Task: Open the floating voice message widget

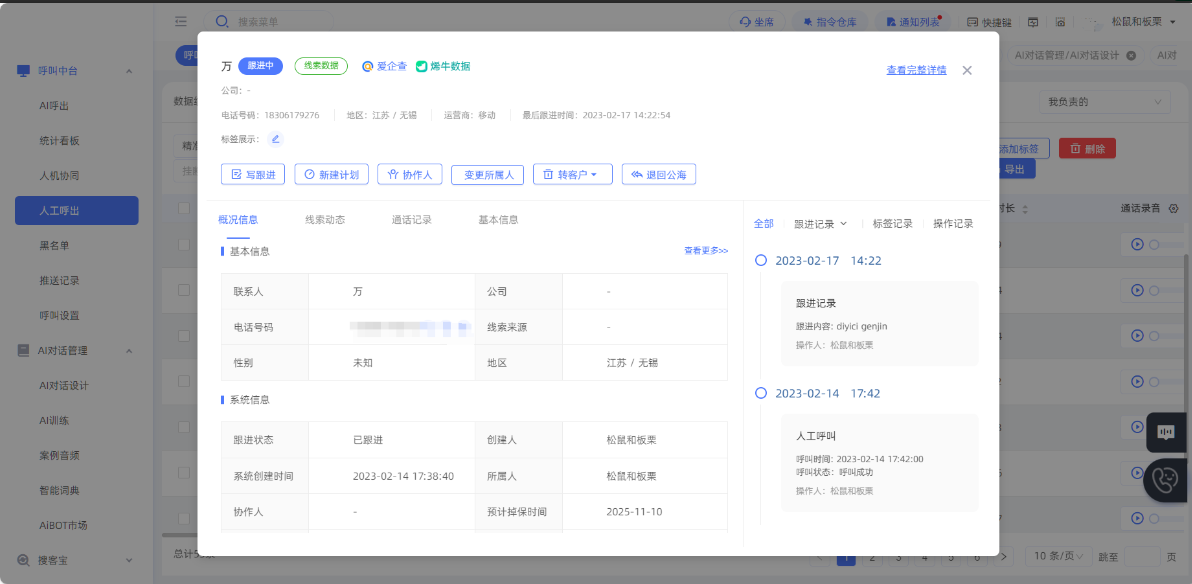Action: pyautogui.click(x=1166, y=433)
